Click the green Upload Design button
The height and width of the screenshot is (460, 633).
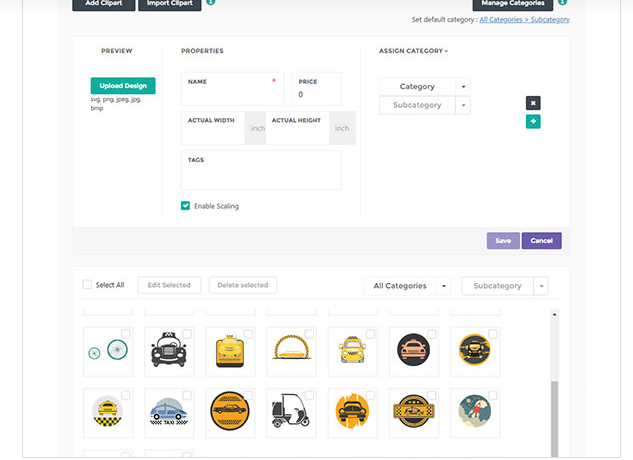pyautogui.click(x=122, y=86)
